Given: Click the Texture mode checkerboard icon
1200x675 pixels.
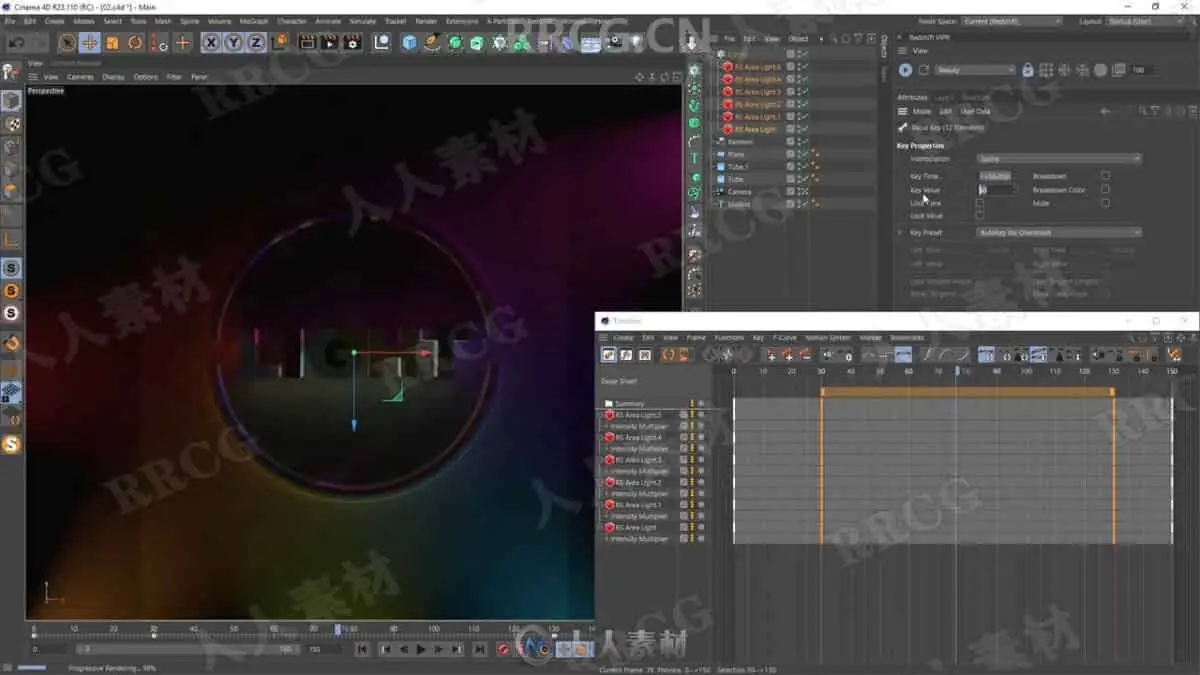Looking at the screenshot, I should point(11,125).
